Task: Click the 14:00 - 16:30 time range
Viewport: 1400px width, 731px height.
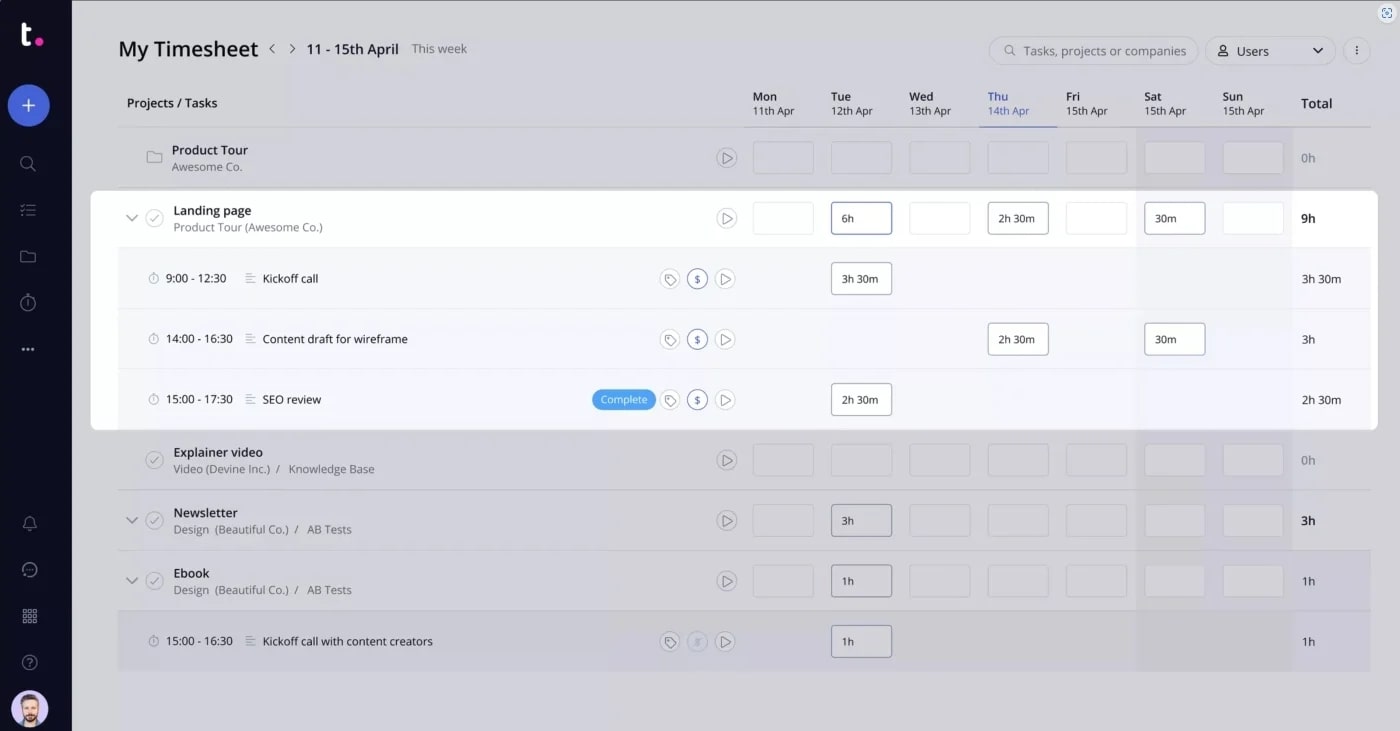Action: 199,339
